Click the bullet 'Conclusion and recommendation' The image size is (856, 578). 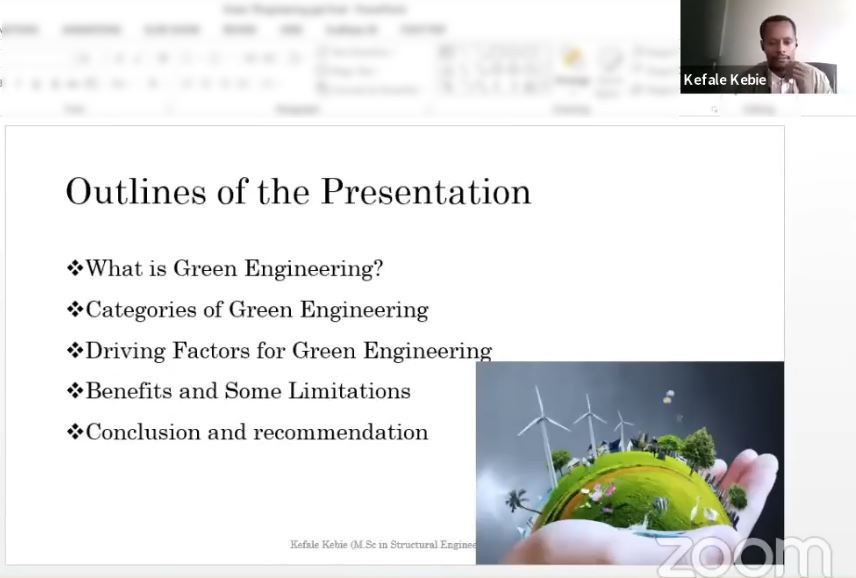[247, 432]
